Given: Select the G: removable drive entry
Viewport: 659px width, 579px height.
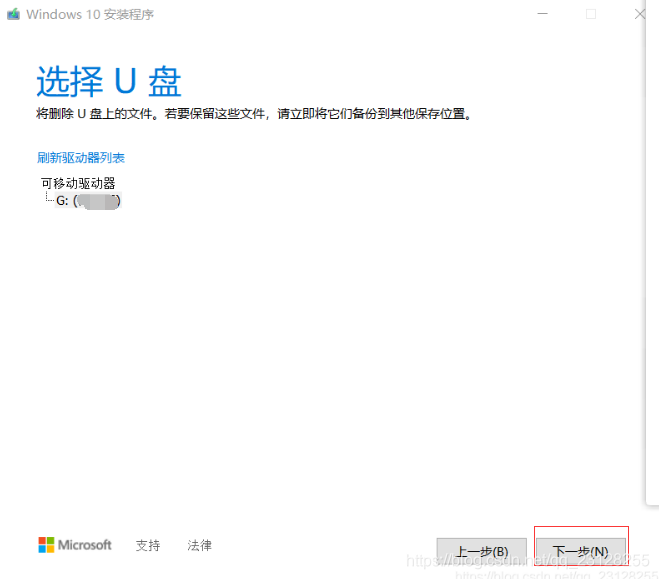Looking at the screenshot, I should point(88,200).
